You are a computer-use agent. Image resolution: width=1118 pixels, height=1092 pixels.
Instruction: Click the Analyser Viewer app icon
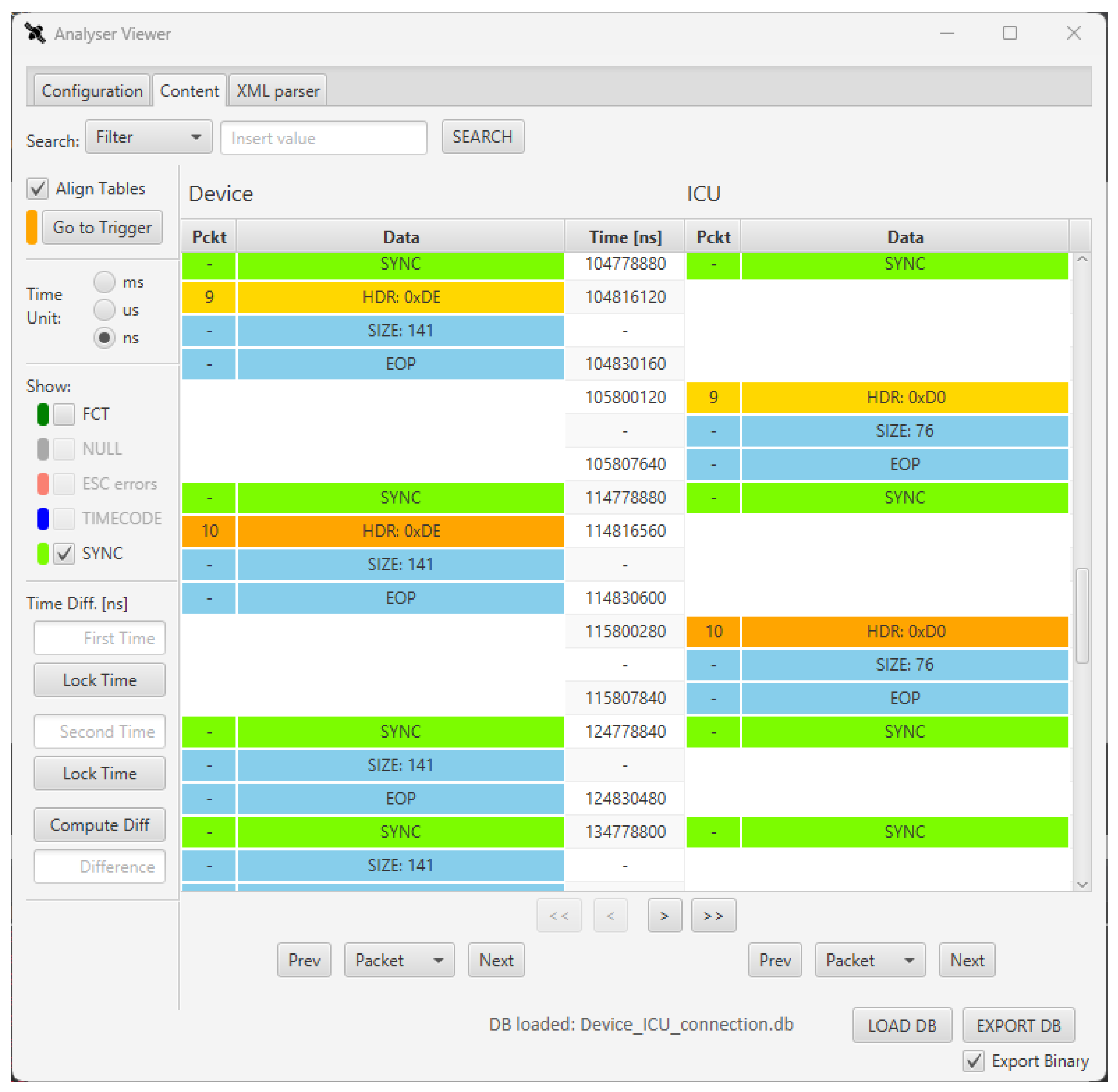[x=35, y=33]
